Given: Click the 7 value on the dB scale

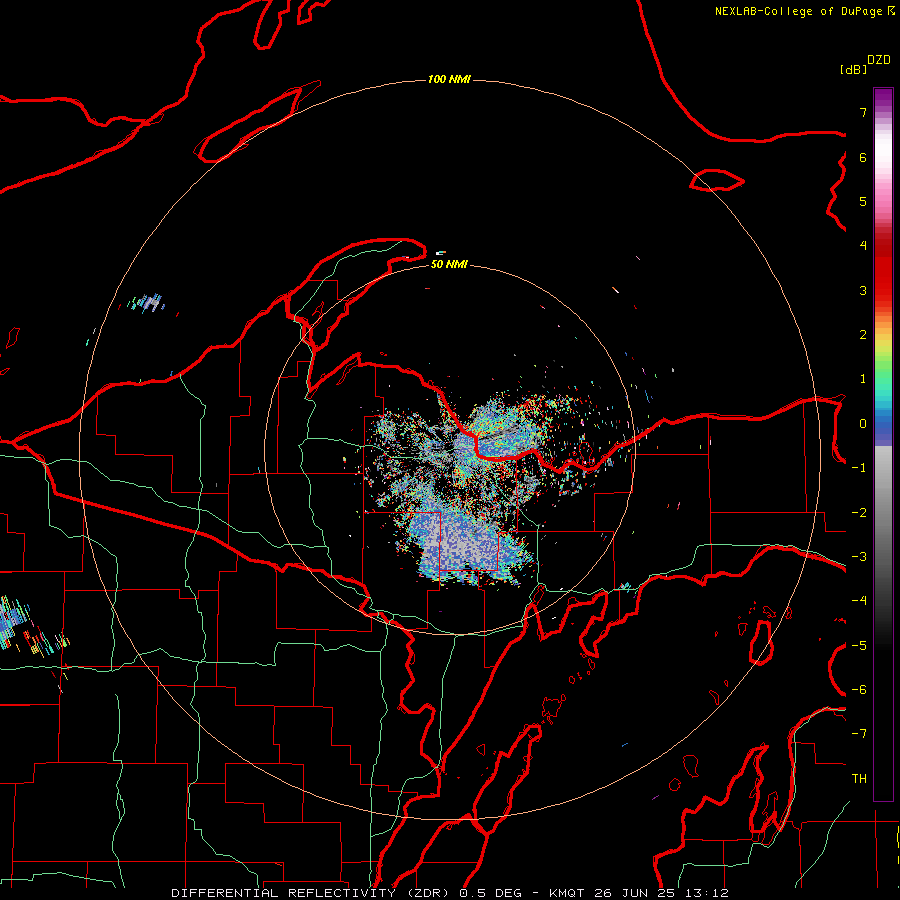Looking at the screenshot, I should [x=863, y=112].
